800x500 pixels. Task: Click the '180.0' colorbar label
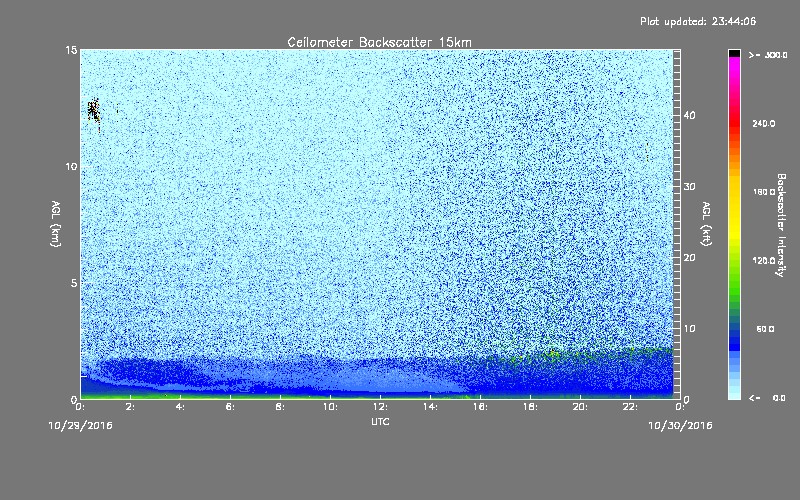click(x=763, y=192)
